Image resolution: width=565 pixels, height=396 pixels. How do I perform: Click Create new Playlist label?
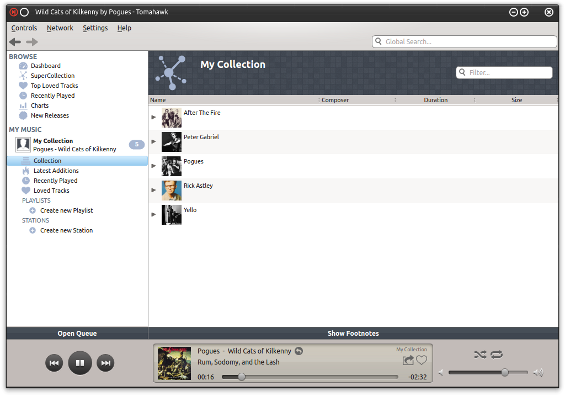pos(66,210)
